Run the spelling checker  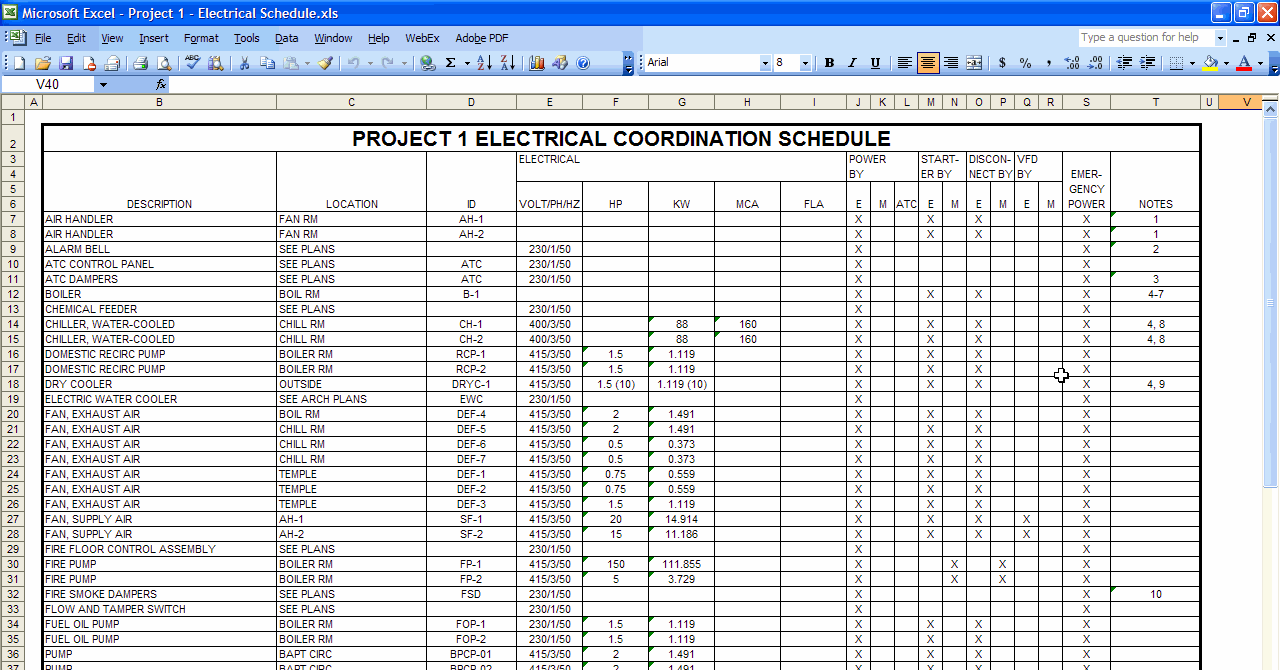coord(192,62)
